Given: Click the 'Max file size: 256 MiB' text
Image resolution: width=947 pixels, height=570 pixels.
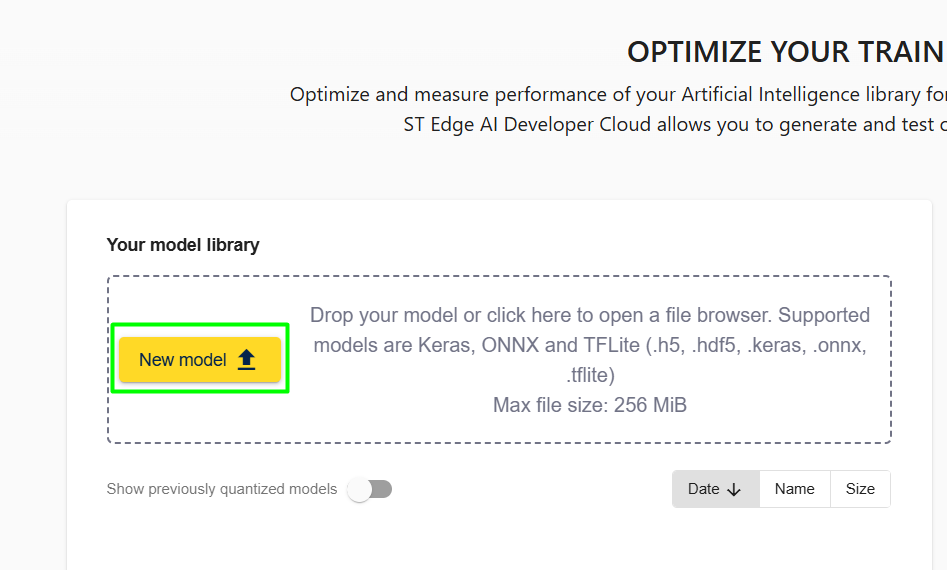Looking at the screenshot, I should click(x=589, y=405).
